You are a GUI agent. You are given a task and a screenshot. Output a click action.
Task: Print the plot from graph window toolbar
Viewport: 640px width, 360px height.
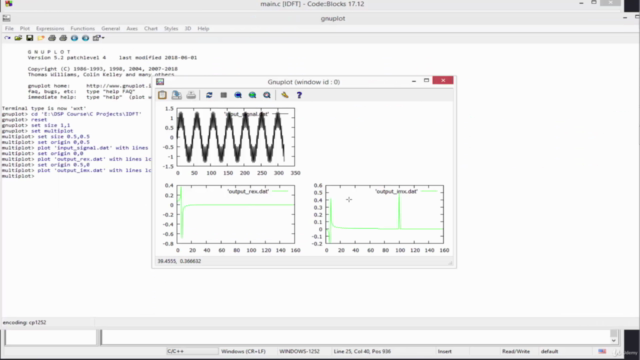[191, 95]
